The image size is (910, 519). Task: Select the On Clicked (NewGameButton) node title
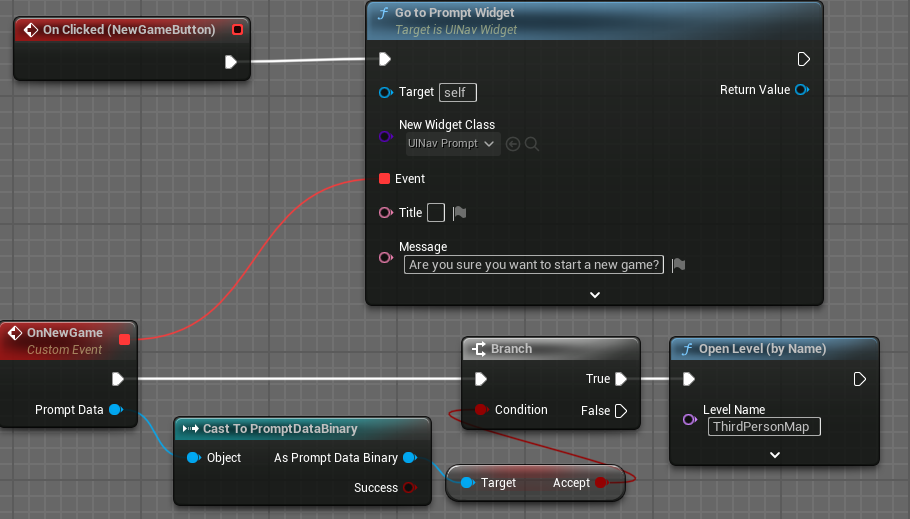click(x=129, y=30)
